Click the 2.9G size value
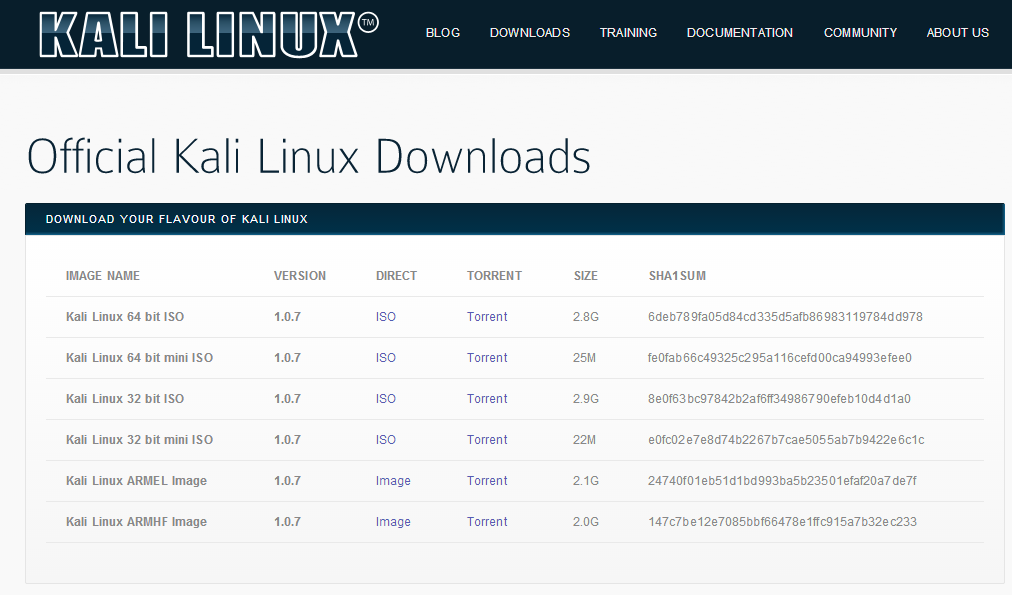 pyautogui.click(x=585, y=399)
